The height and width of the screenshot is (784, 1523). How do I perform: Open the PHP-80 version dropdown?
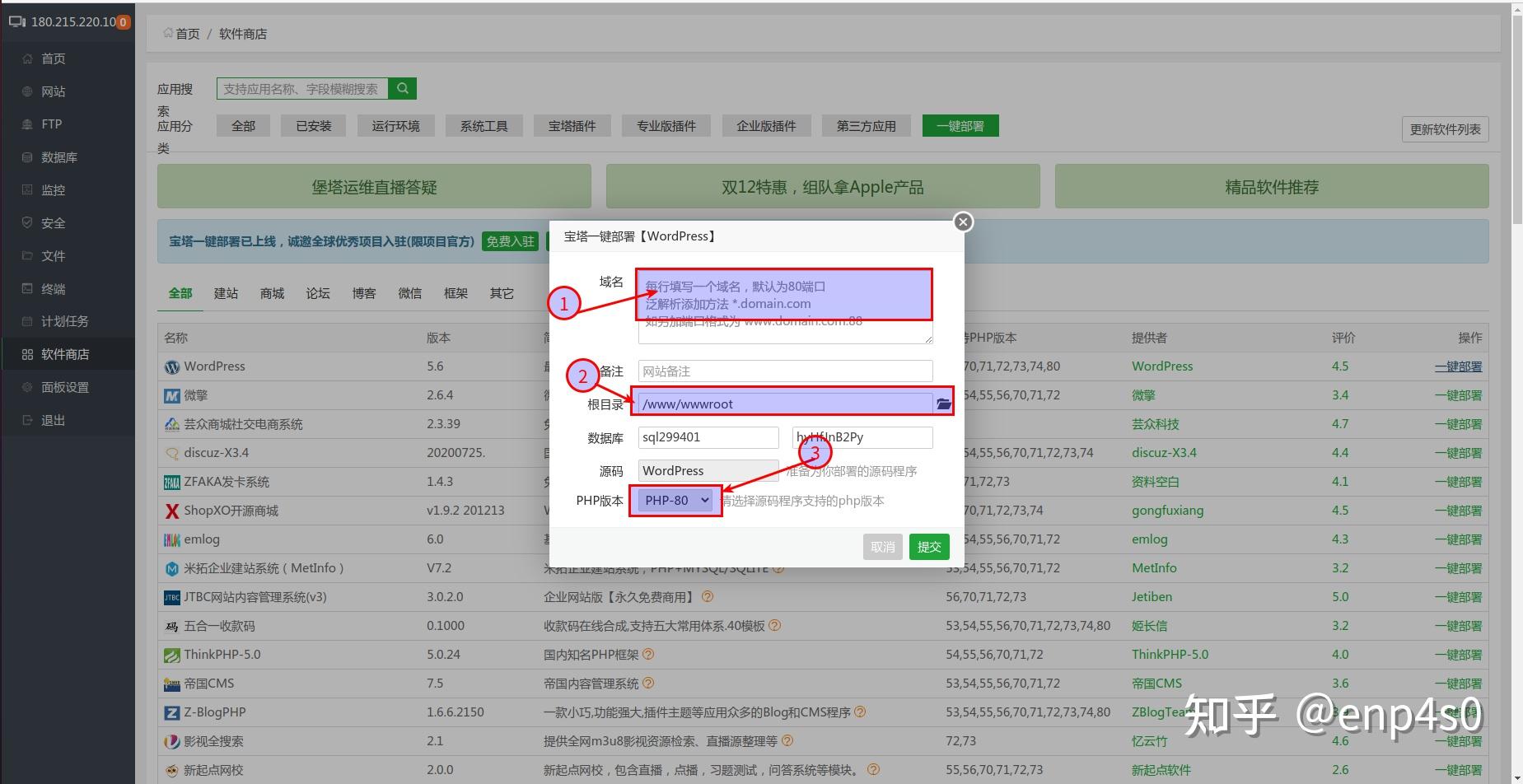click(x=674, y=500)
